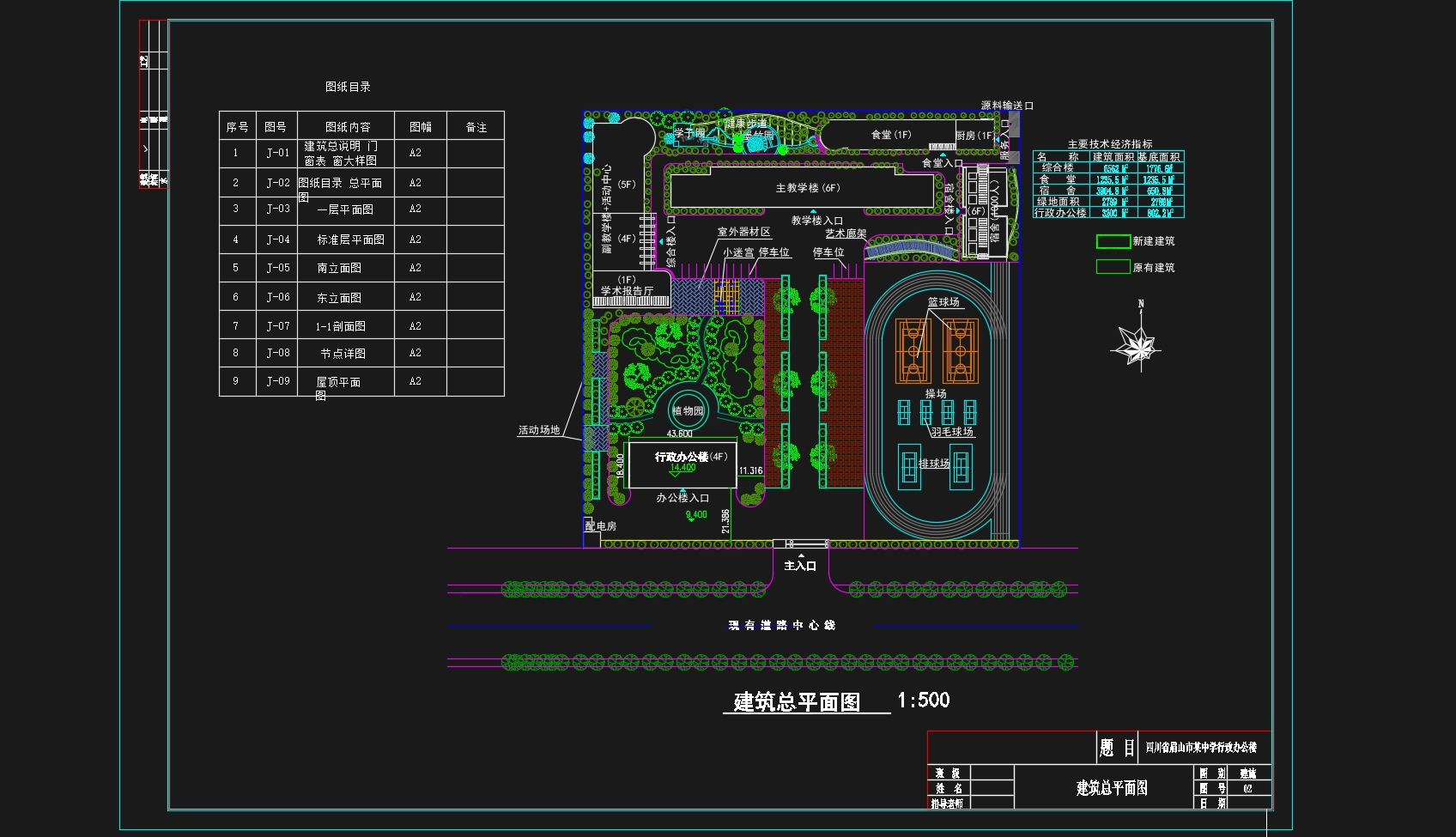The image size is (1456, 837).
Task: Click the 43.600 dimension text
Action: 680,434
